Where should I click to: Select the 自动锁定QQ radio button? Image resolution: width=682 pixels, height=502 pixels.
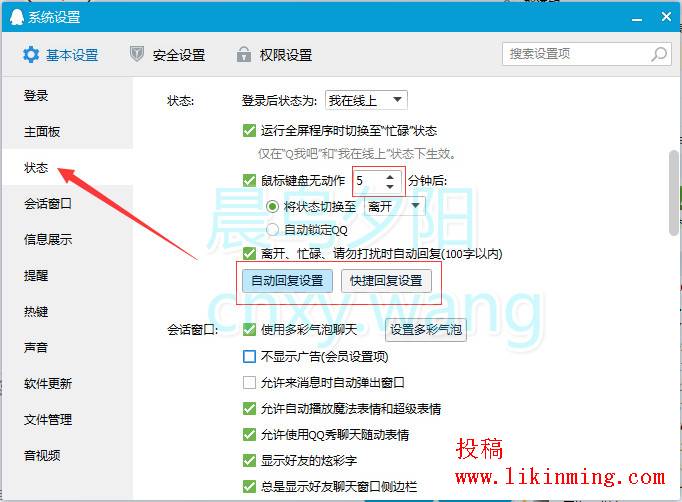click(273, 229)
